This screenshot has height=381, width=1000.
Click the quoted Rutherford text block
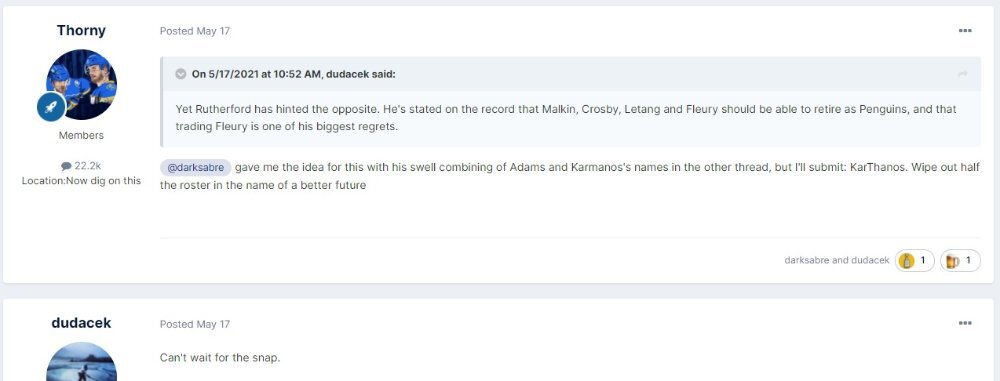pos(566,118)
